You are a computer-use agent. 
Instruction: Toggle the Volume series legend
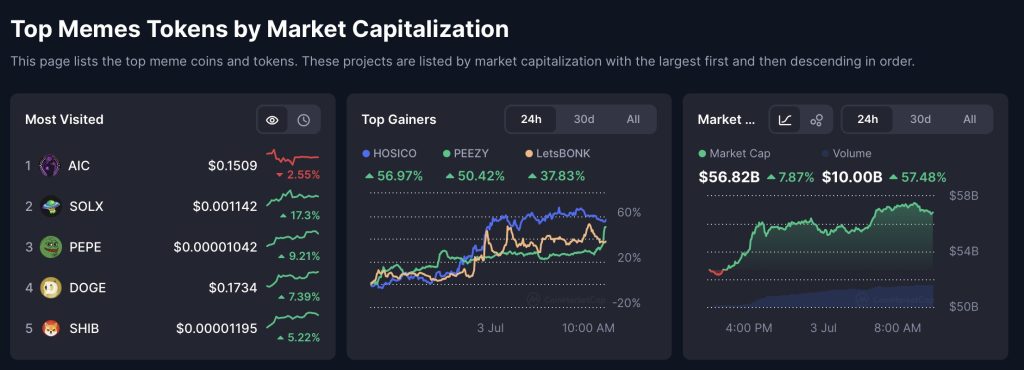[x=847, y=153]
